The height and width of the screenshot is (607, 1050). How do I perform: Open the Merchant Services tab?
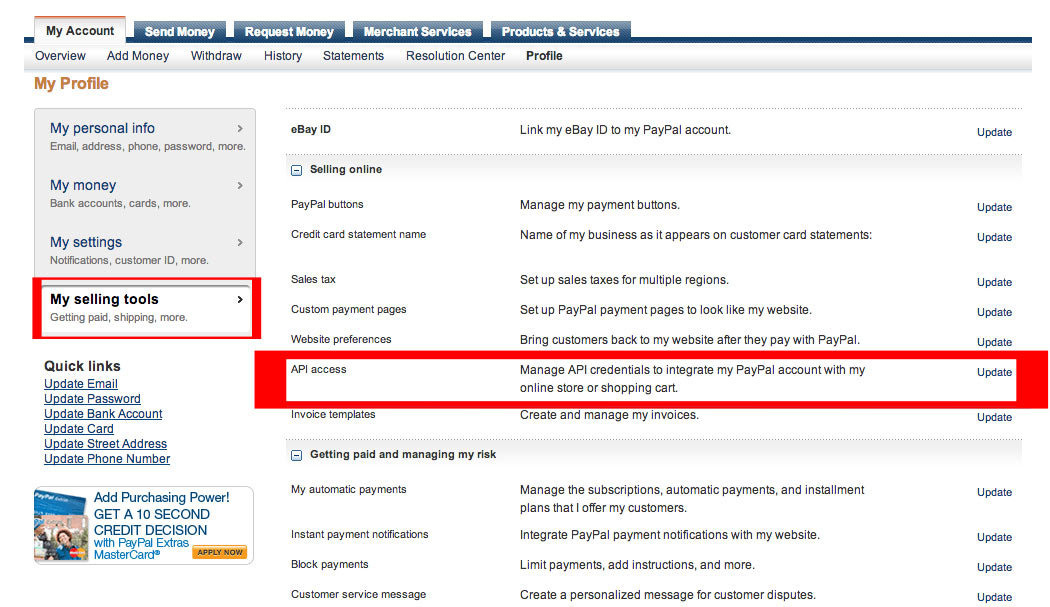pyautogui.click(x=417, y=31)
